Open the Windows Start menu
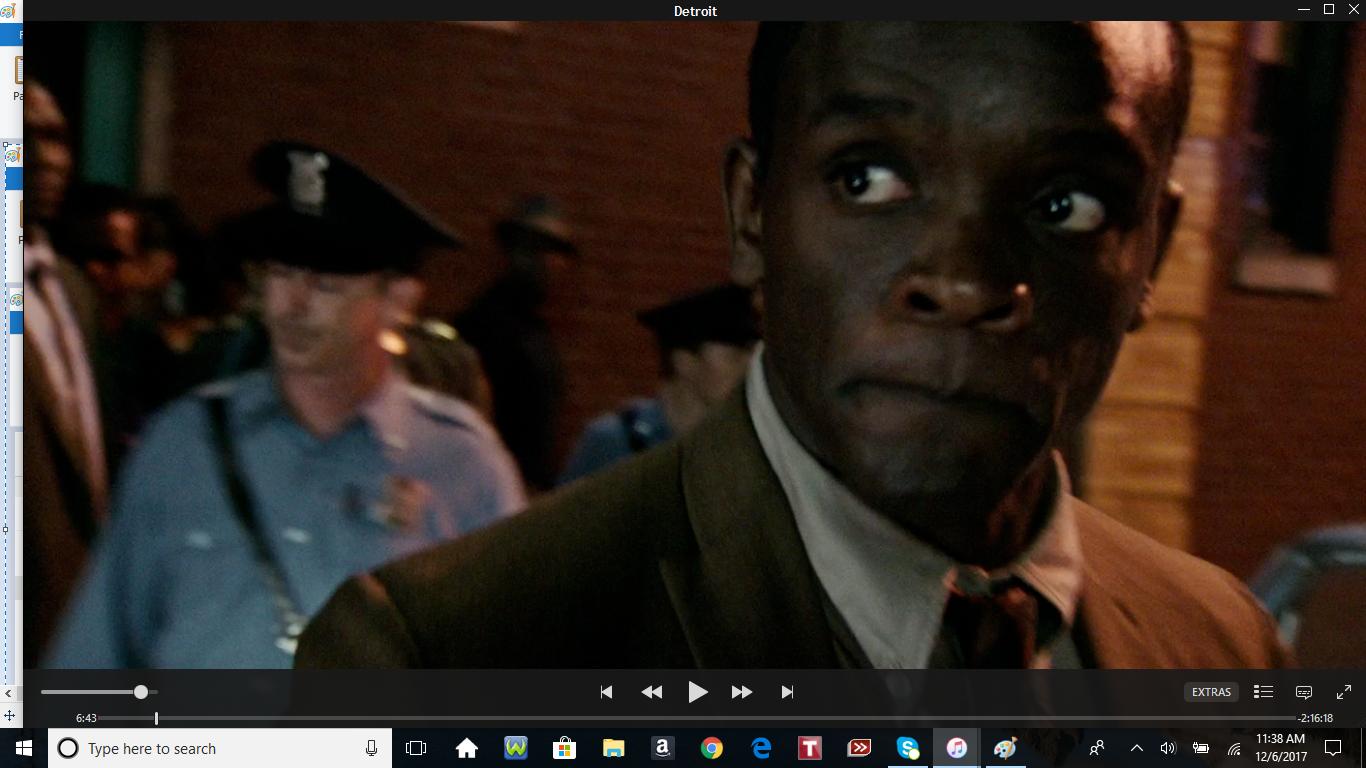Screen dimensions: 1366x768 point(24,748)
